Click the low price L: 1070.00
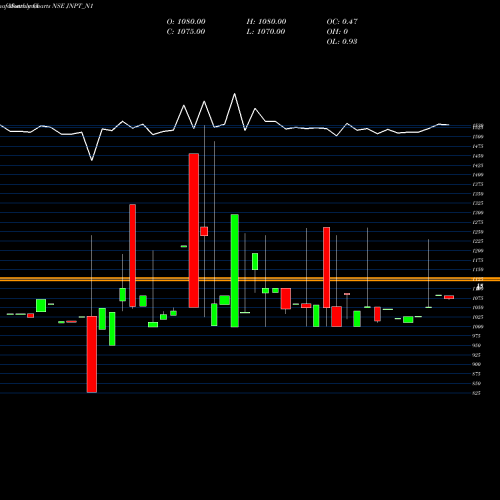This screenshot has width=500, height=500. point(266,32)
